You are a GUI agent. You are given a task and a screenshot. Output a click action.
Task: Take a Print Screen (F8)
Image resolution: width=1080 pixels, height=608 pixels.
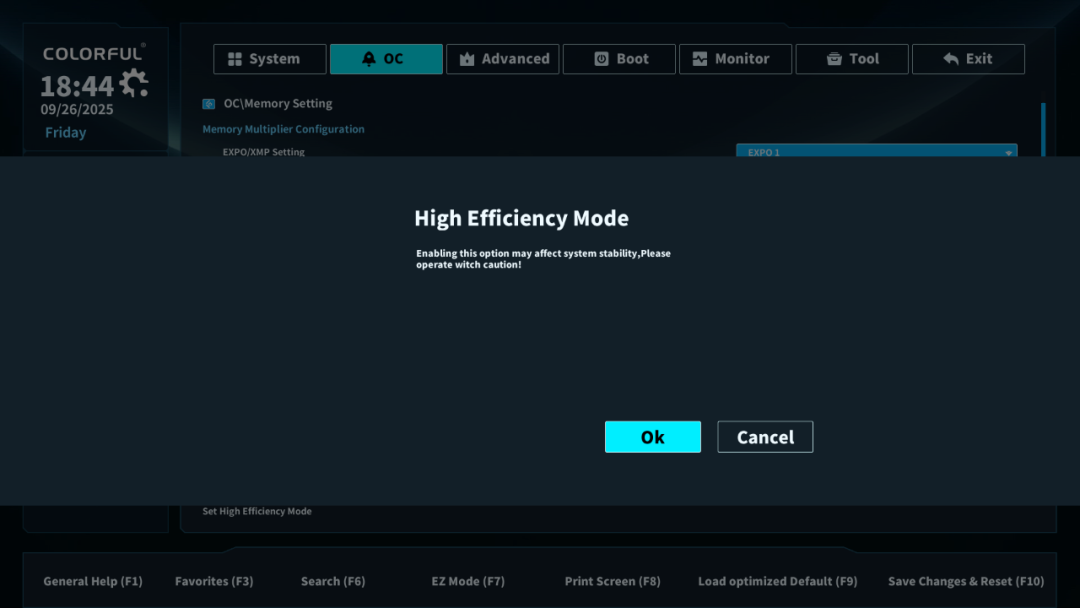tap(612, 581)
